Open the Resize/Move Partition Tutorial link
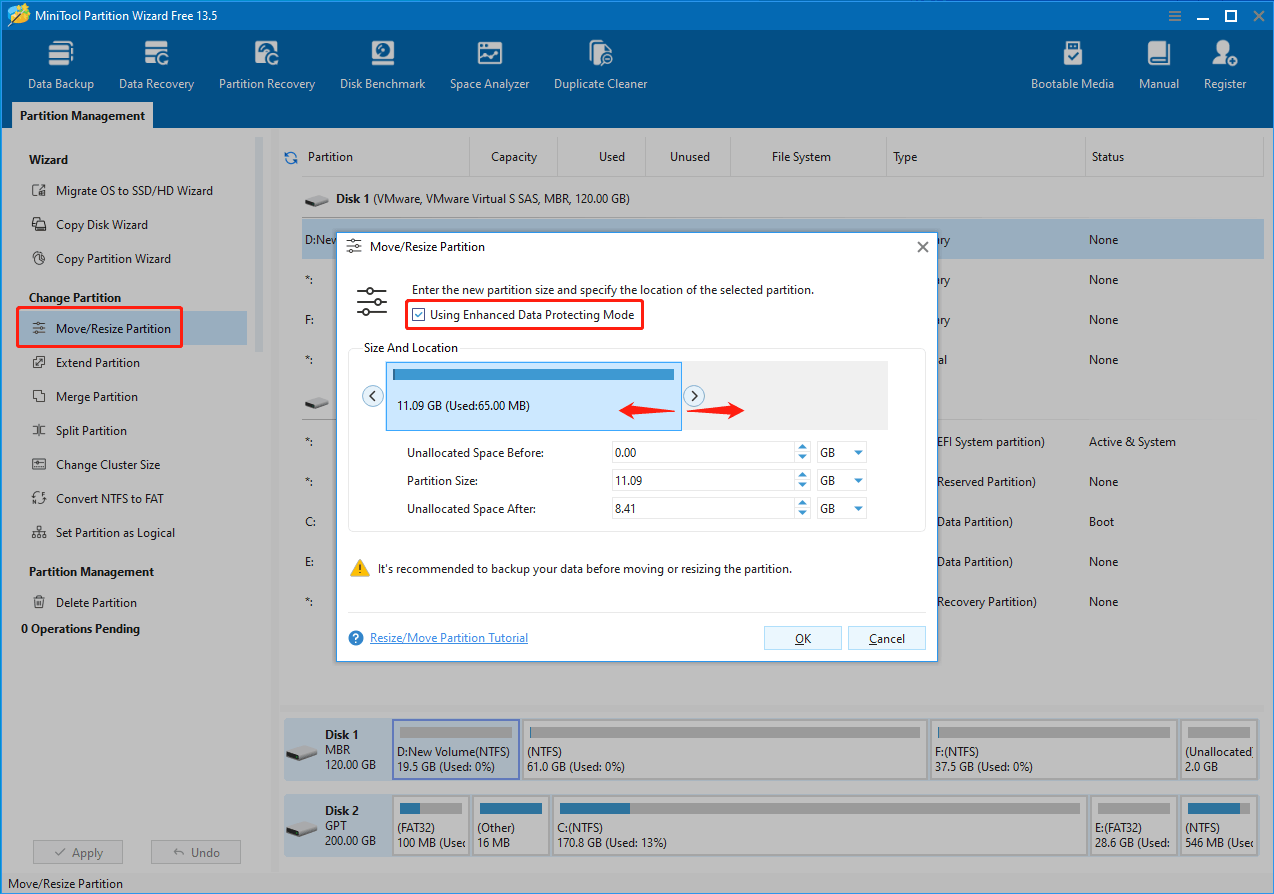The width and height of the screenshot is (1274, 894). [x=448, y=638]
